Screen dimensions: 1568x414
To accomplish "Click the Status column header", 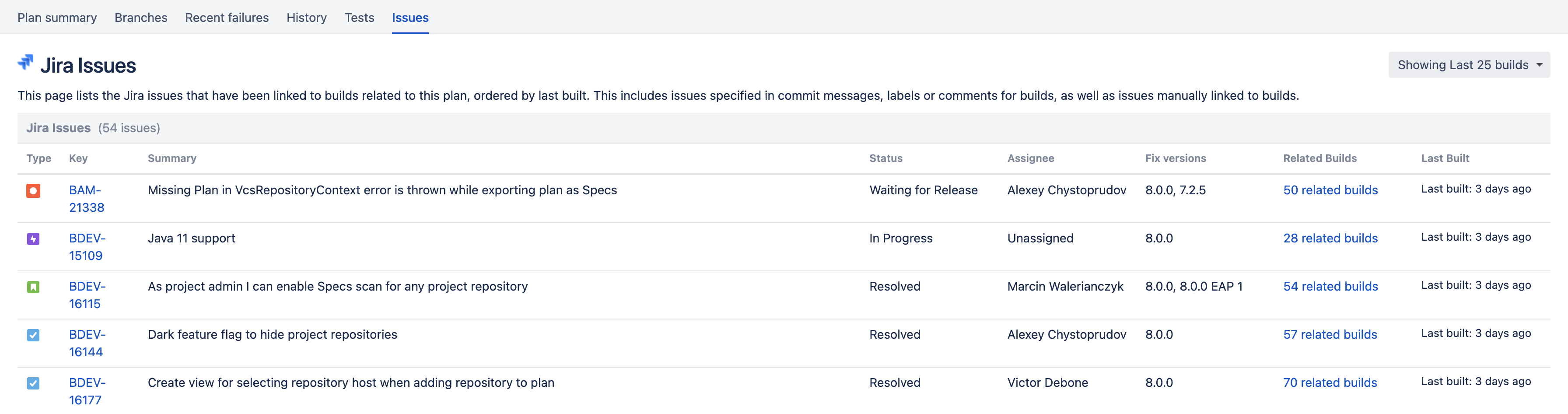I will (885, 158).
